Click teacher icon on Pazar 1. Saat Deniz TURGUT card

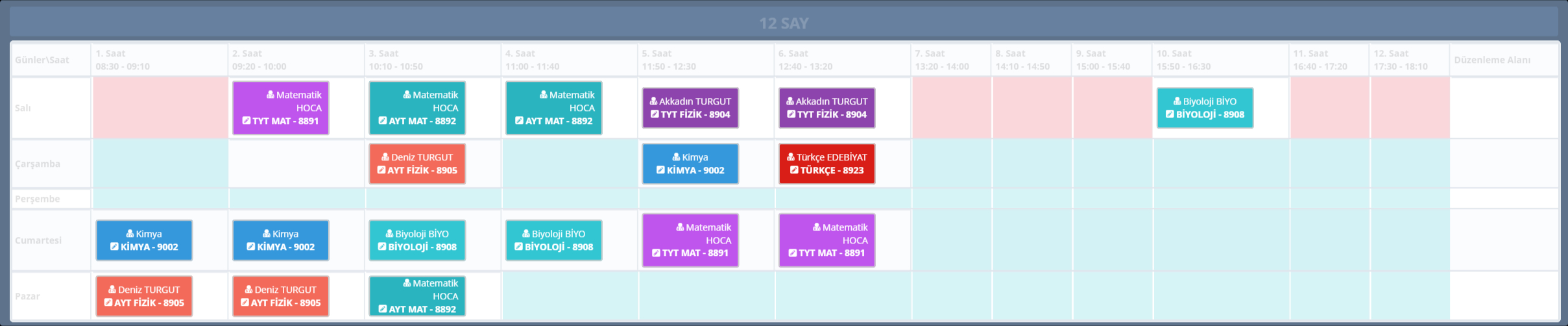coord(112,290)
